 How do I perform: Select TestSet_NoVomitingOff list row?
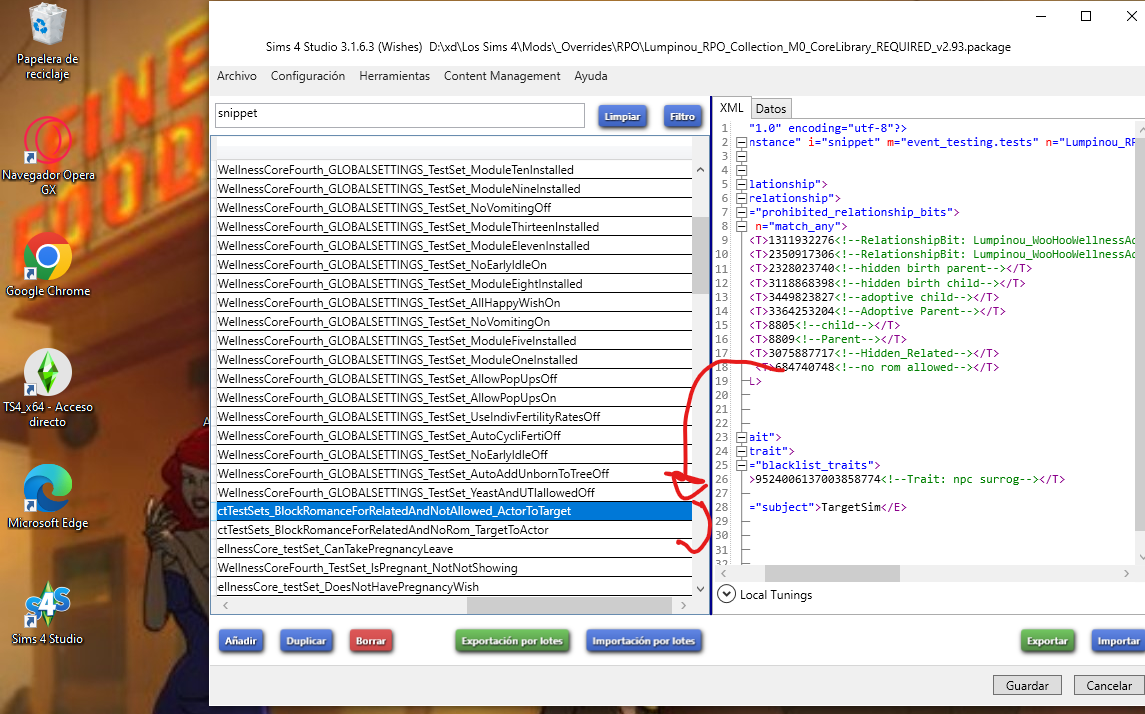tap(453, 208)
